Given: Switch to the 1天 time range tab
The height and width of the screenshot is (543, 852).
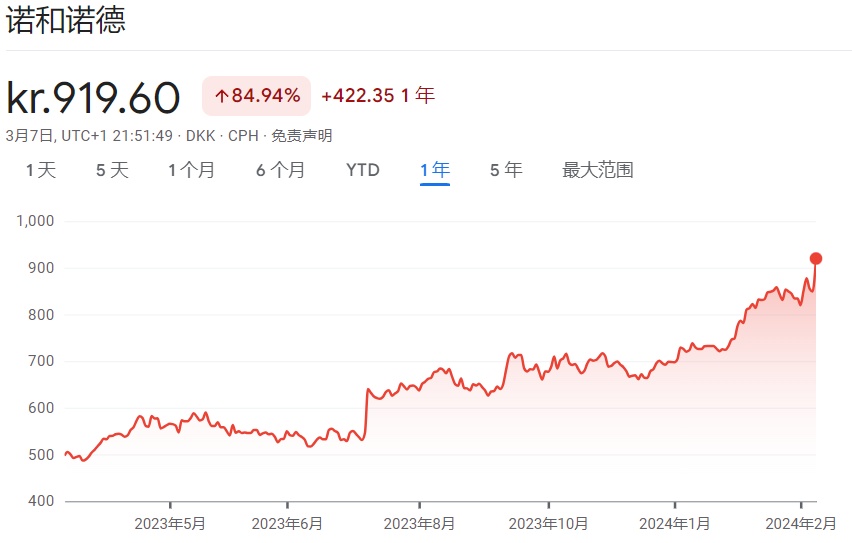Looking at the screenshot, I should click(x=41, y=170).
